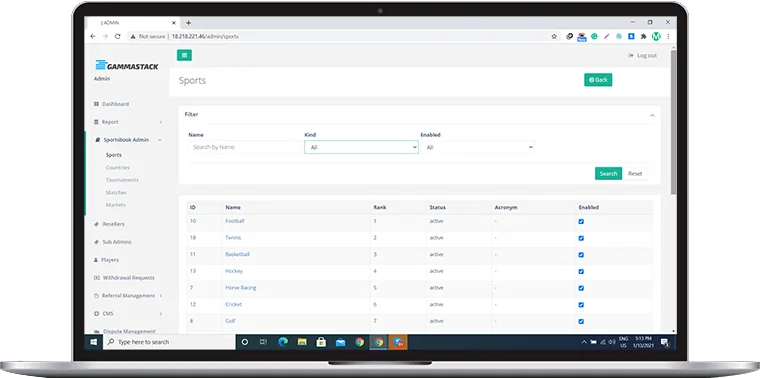Open the Enabled filter dropdown

coord(477,147)
